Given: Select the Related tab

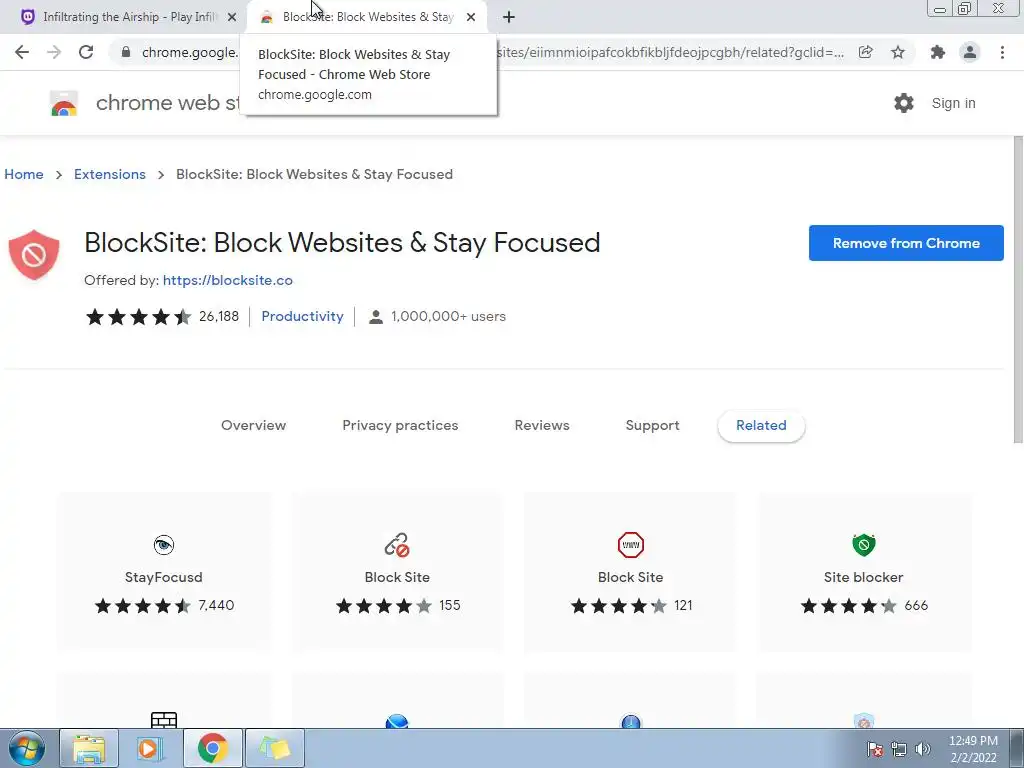Looking at the screenshot, I should tap(761, 426).
